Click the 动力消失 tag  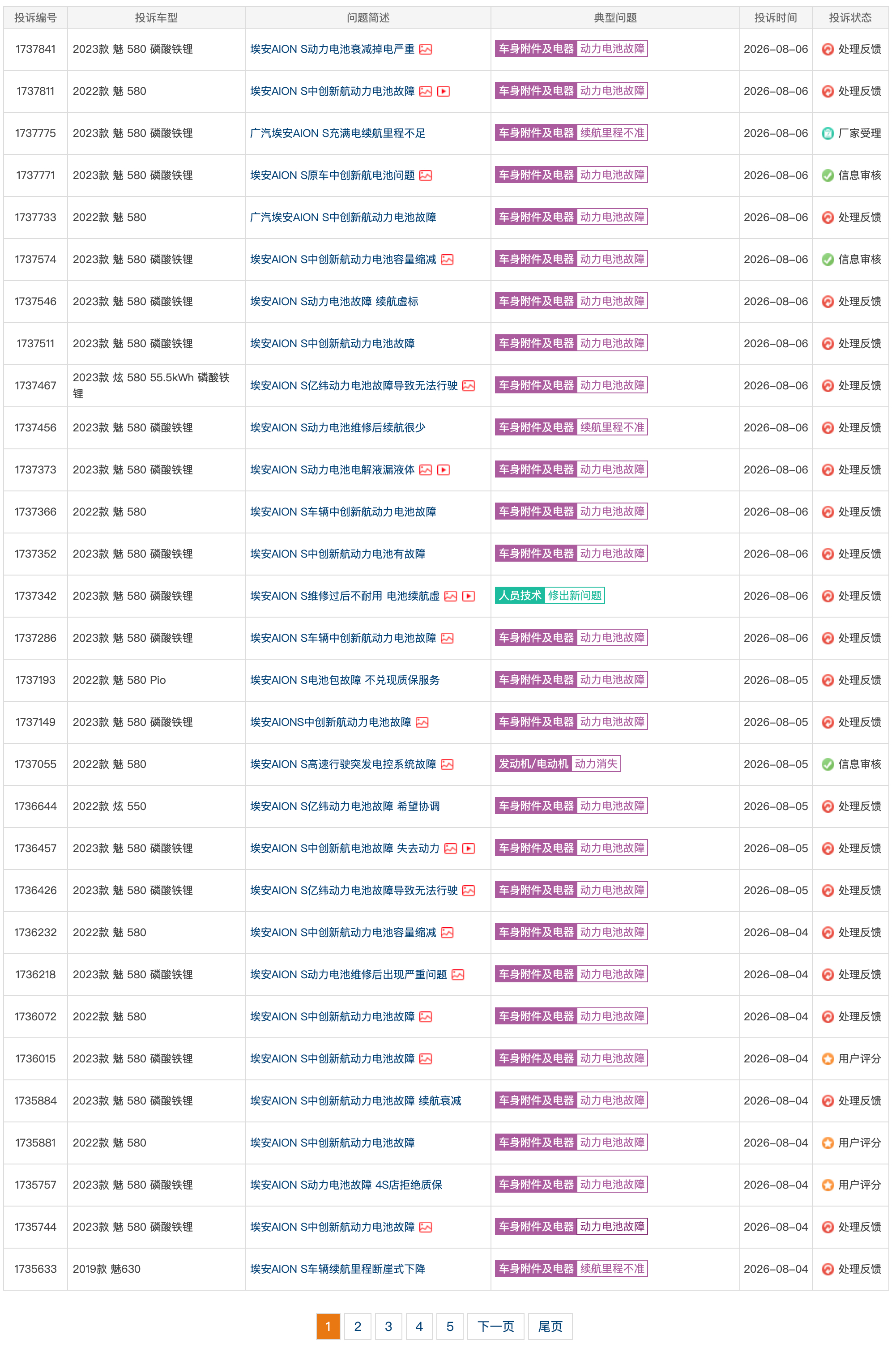596,764
